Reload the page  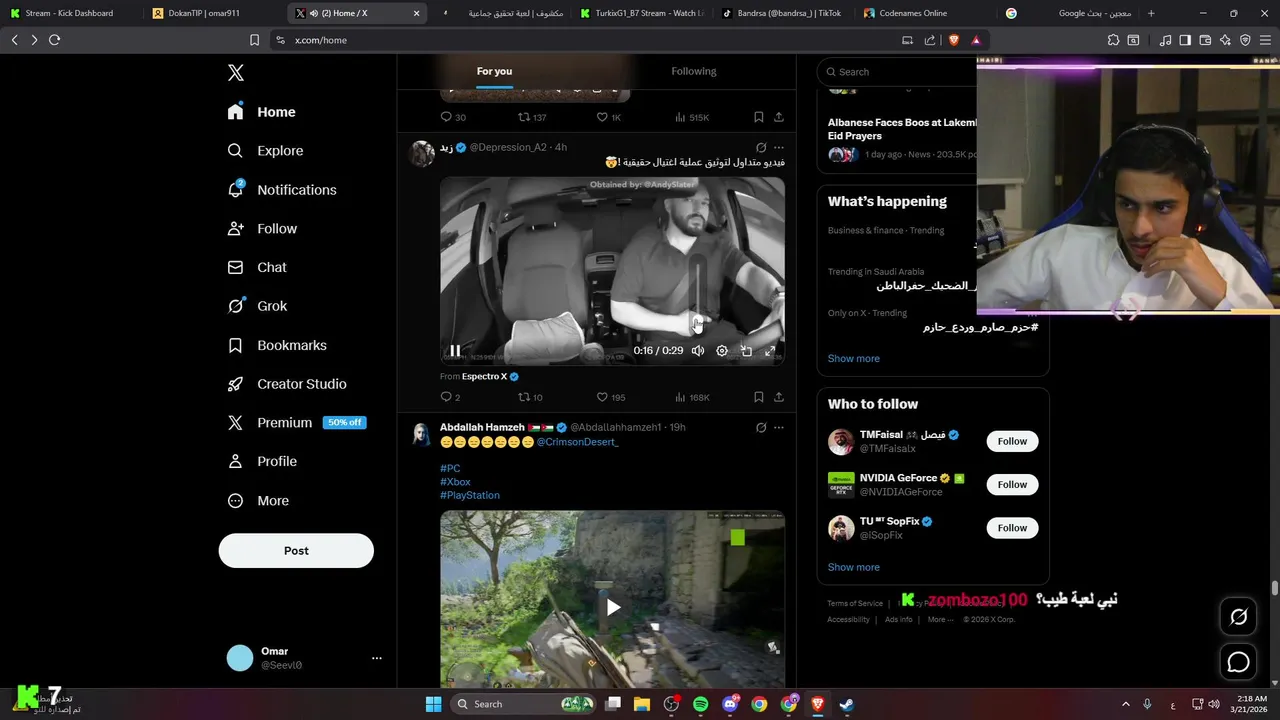point(54,40)
